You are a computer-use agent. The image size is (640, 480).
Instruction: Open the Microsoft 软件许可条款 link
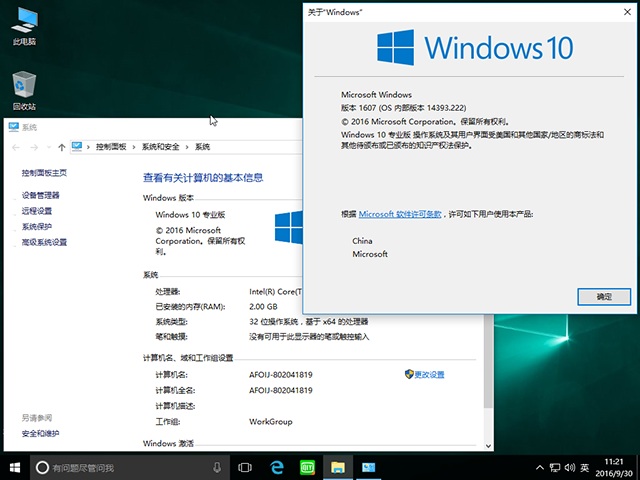tap(402, 214)
